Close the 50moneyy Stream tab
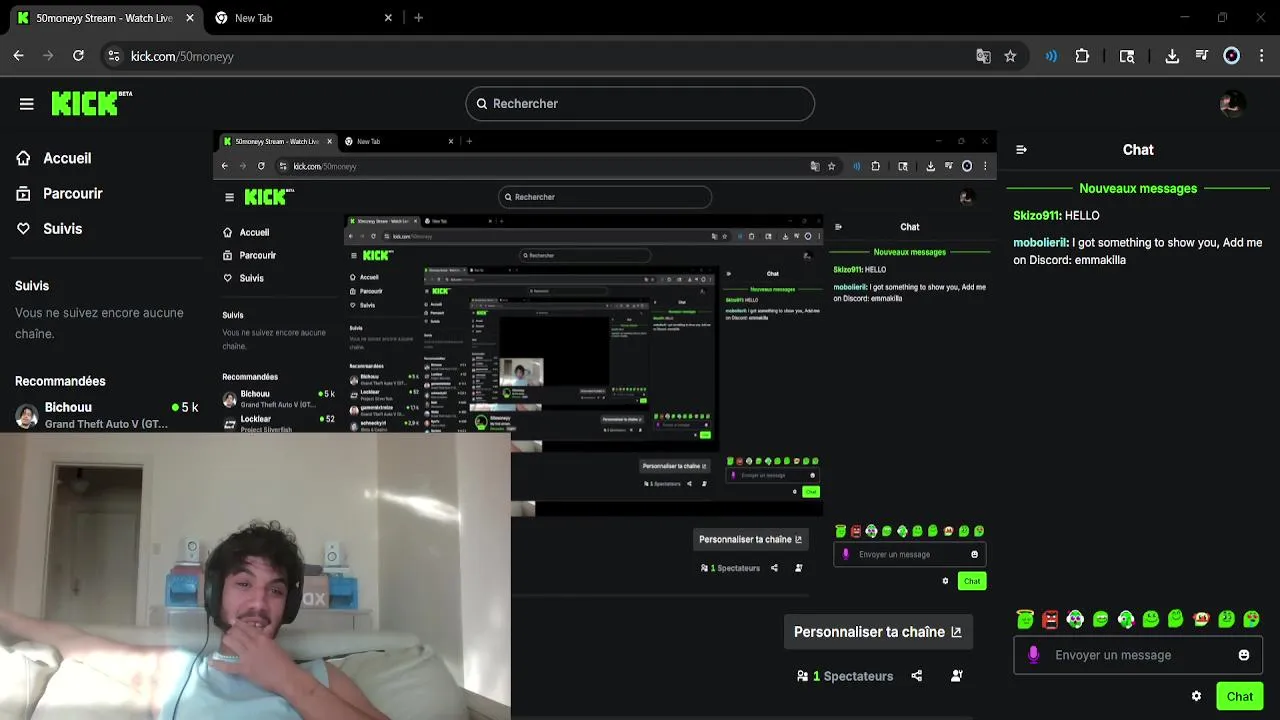Viewport: 1280px width, 720px height. click(x=190, y=18)
